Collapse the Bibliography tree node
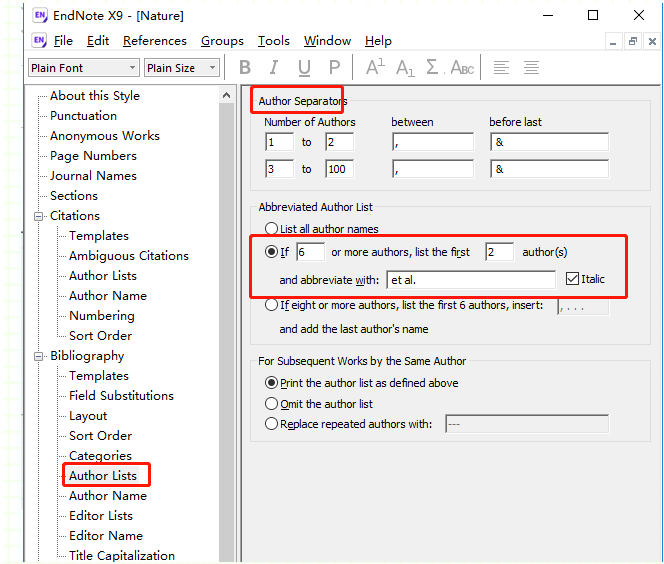The image size is (664, 564). pos(39,357)
